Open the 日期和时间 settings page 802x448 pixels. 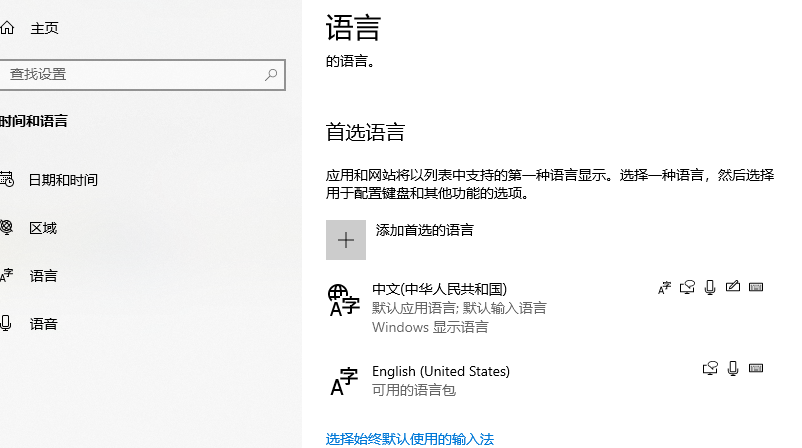63,180
